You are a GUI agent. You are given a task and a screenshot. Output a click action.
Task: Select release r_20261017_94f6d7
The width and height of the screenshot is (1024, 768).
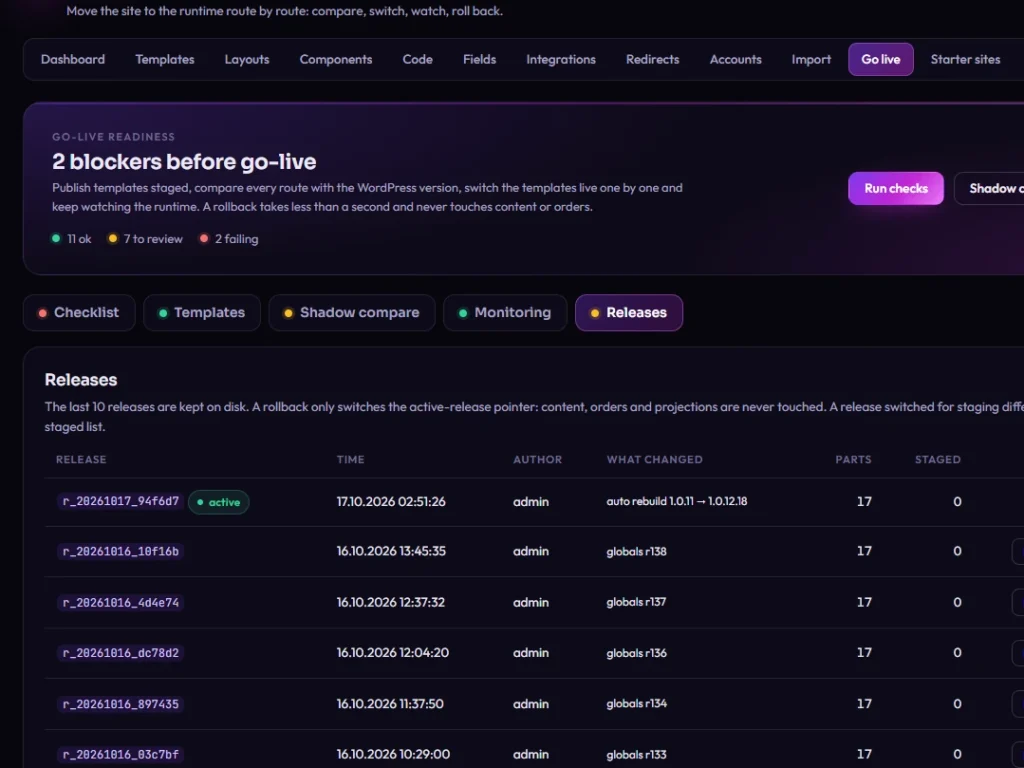point(120,502)
